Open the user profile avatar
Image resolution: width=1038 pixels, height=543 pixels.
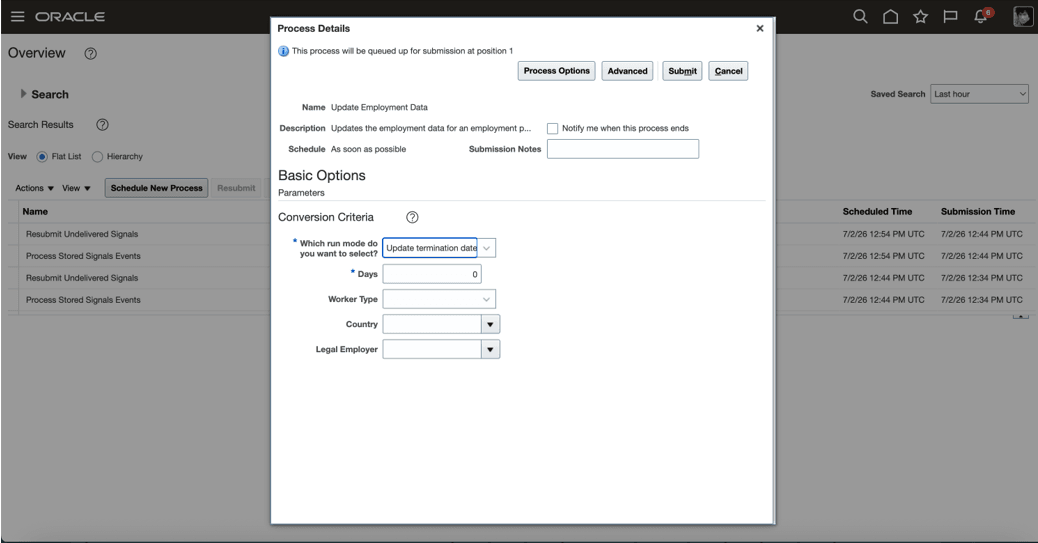[x=1023, y=17]
